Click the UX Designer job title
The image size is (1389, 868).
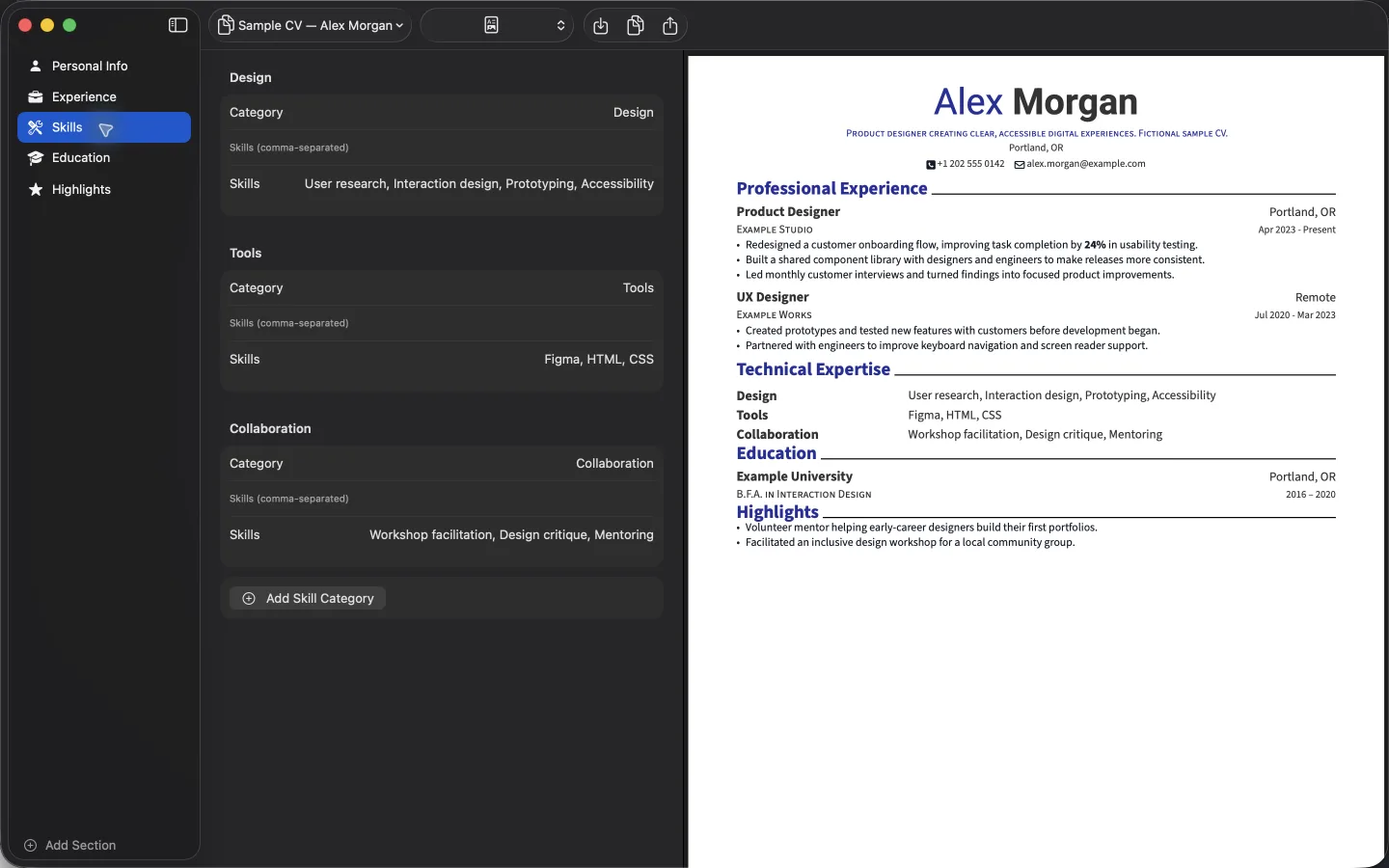coord(773,297)
